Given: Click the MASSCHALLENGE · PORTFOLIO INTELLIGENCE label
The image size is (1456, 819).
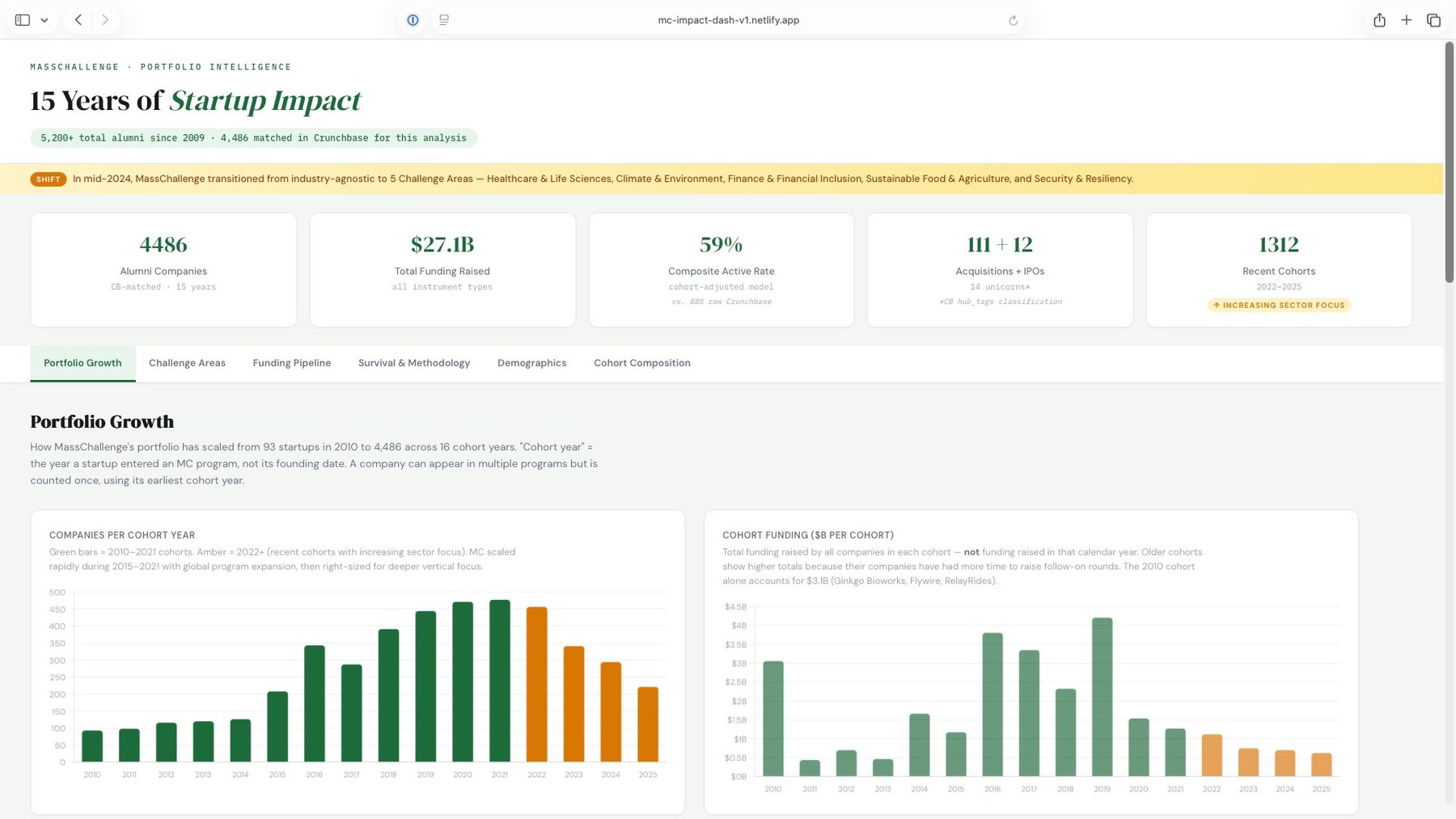Looking at the screenshot, I should click(161, 67).
